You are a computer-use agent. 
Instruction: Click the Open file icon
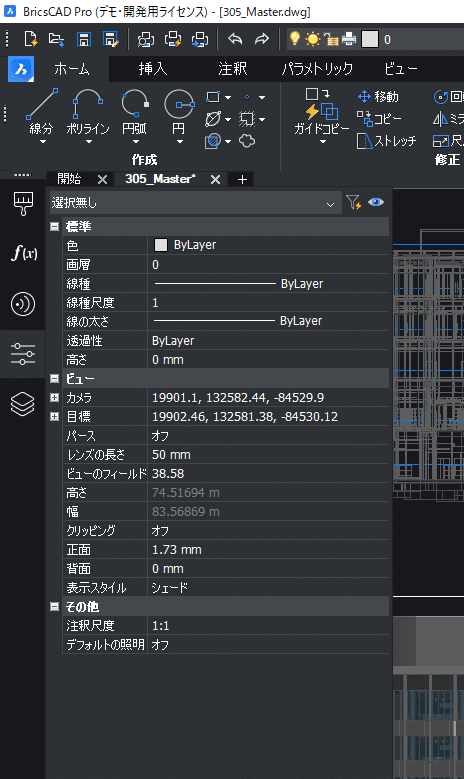tap(57, 39)
